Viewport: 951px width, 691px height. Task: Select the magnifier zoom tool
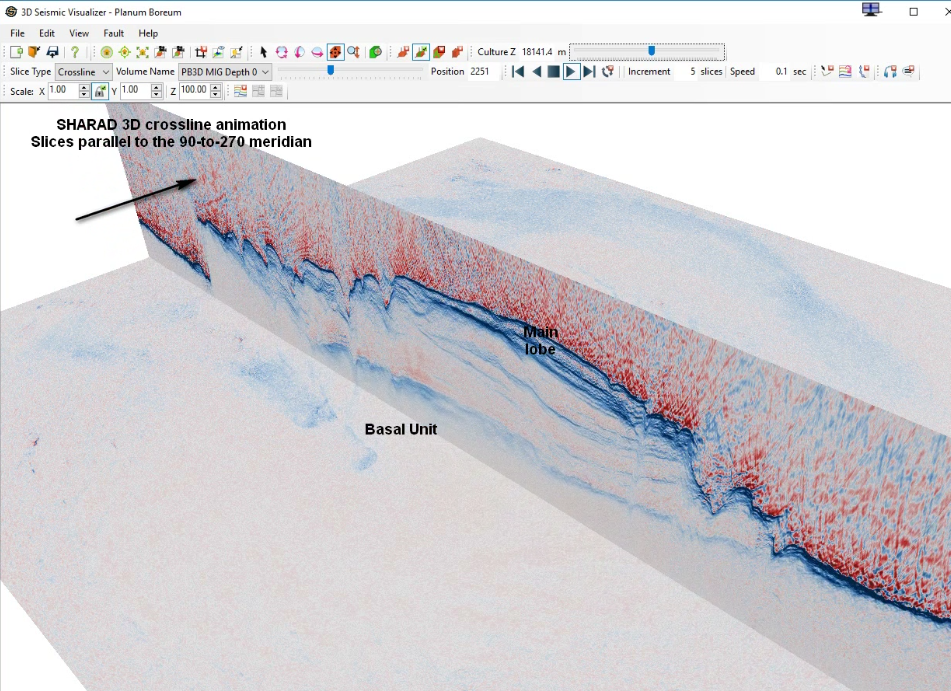pos(354,52)
